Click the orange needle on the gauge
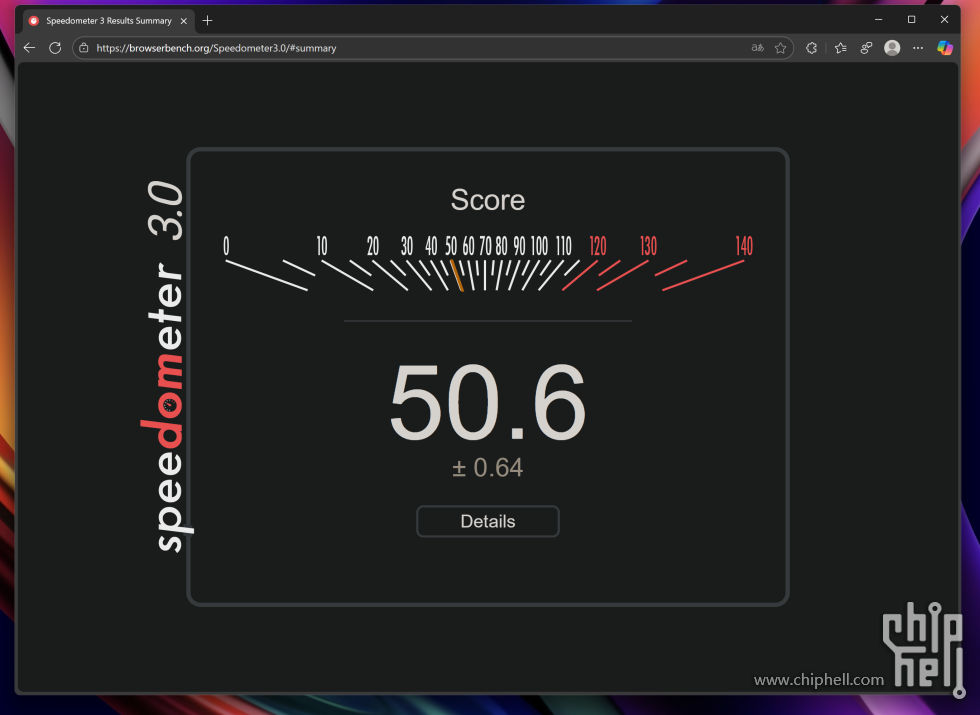The image size is (980, 715). pos(457,276)
